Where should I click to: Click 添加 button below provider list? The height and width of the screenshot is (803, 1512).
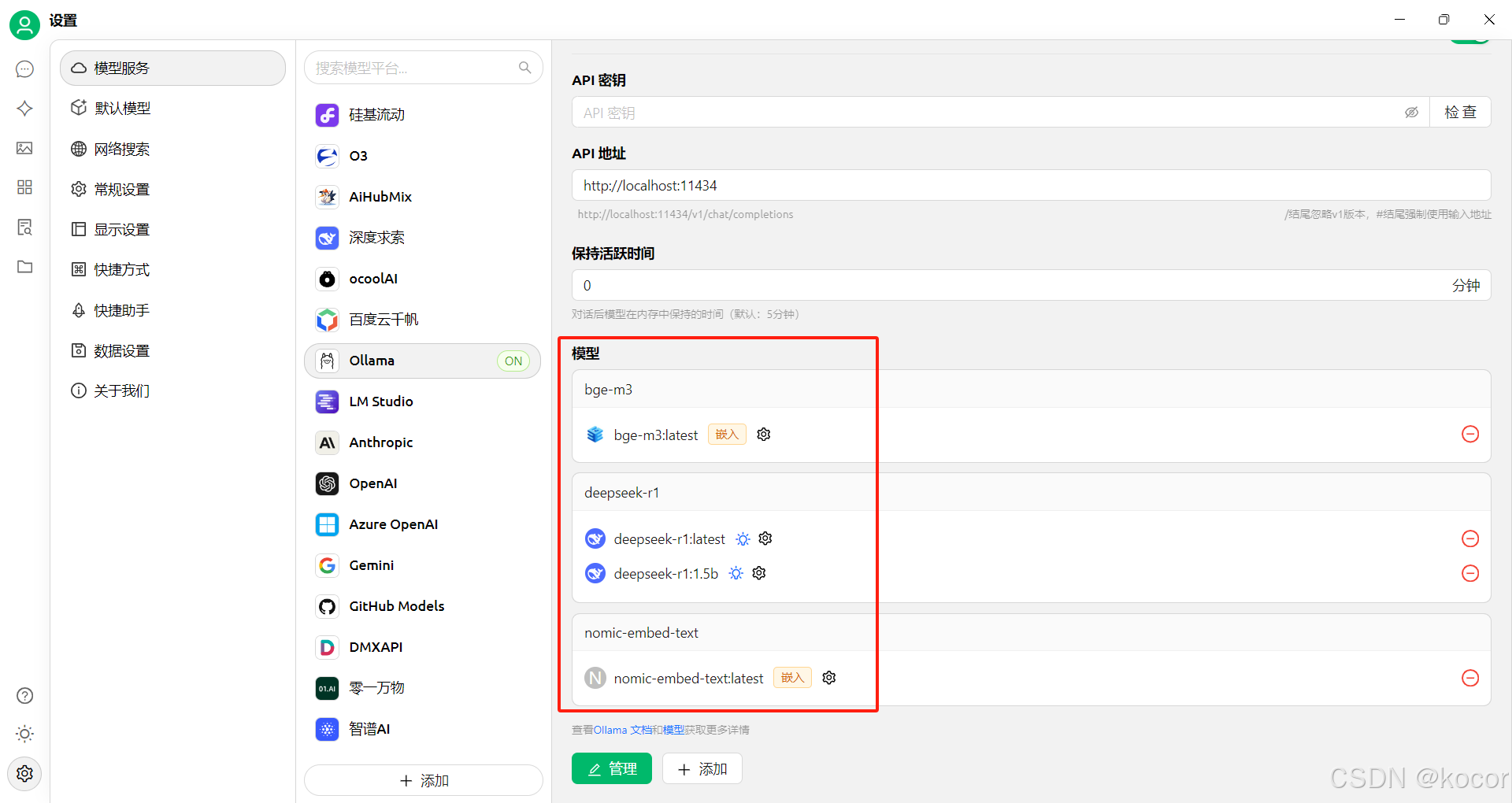[424, 780]
